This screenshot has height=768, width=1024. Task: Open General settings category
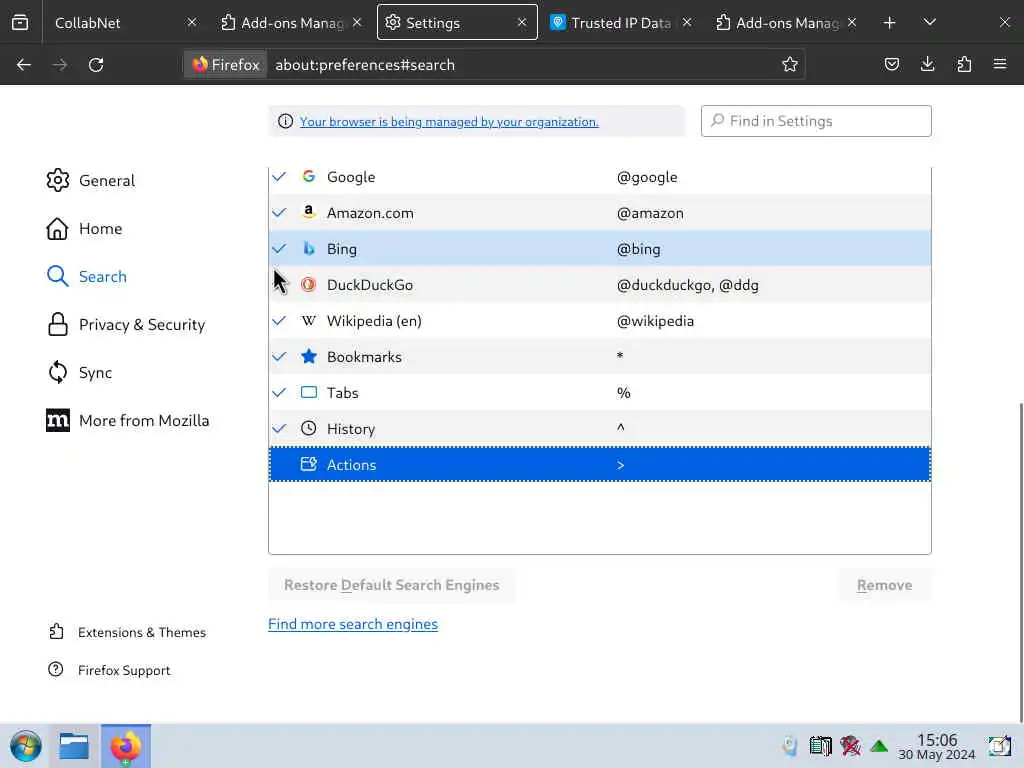pos(91,180)
